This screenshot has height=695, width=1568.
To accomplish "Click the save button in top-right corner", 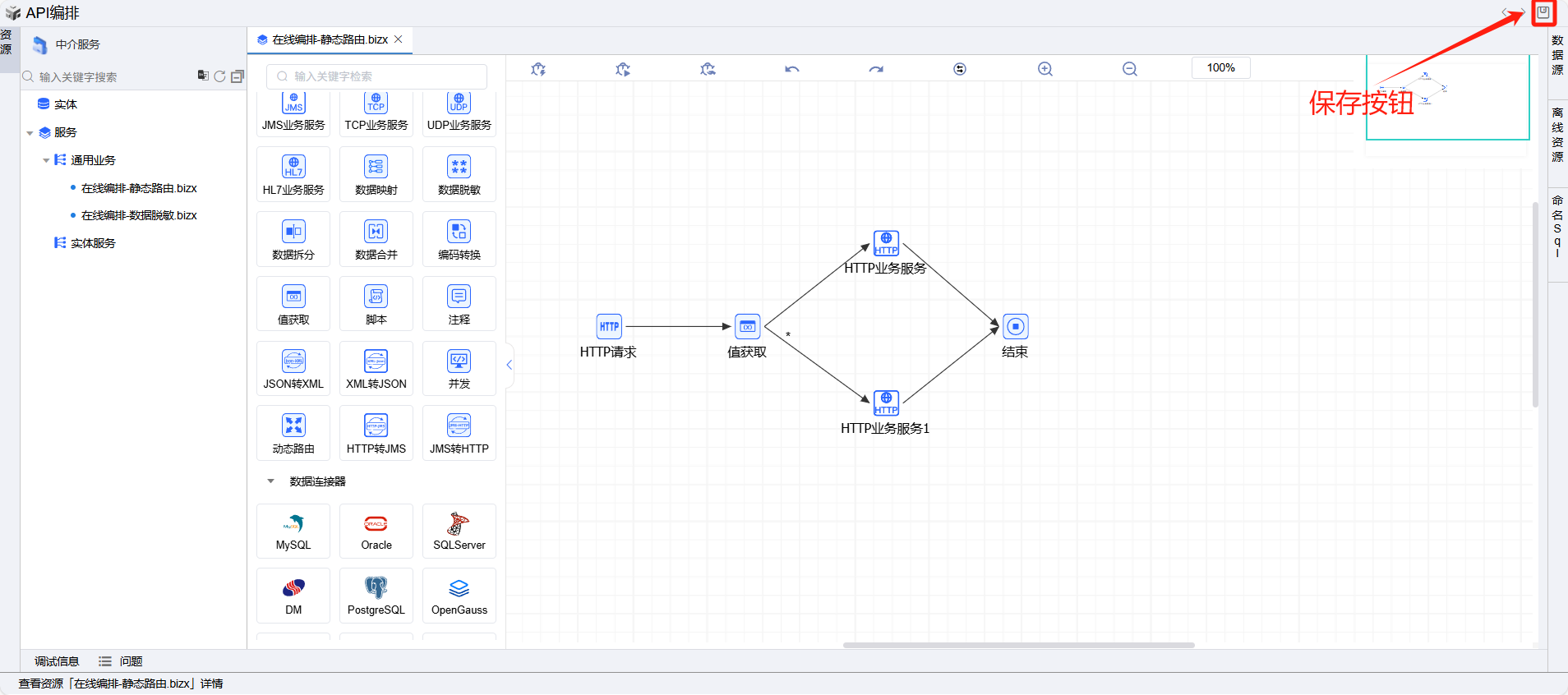I will tap(1543, 12).
